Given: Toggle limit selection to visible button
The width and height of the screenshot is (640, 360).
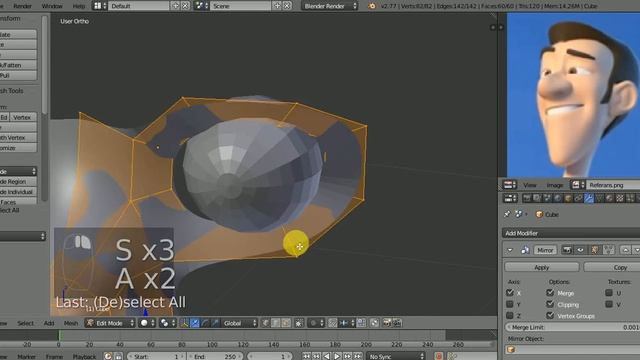Looking at the screenshot, I should pos(299,323).
